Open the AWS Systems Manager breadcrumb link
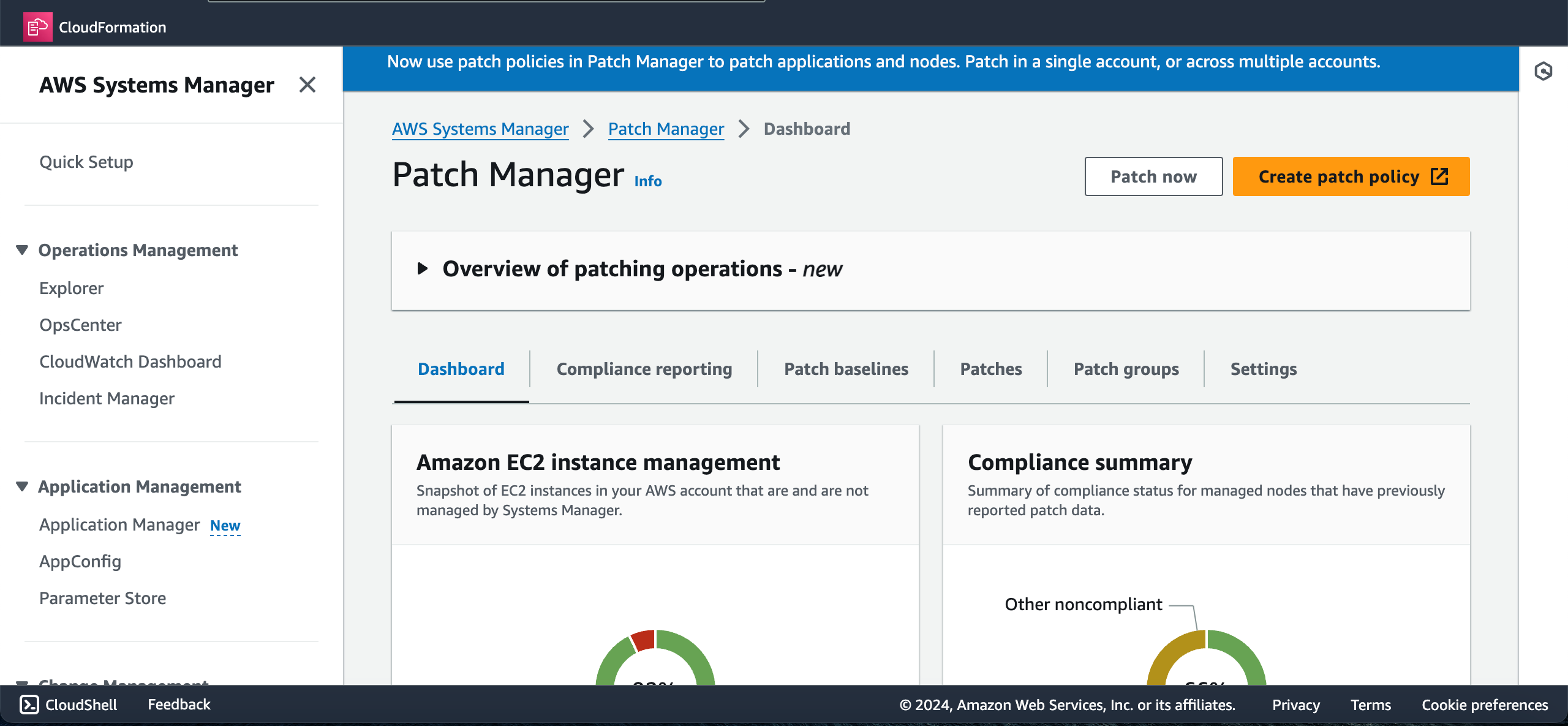The height and width of the screenshot is (726, 1568). [480, 129]
